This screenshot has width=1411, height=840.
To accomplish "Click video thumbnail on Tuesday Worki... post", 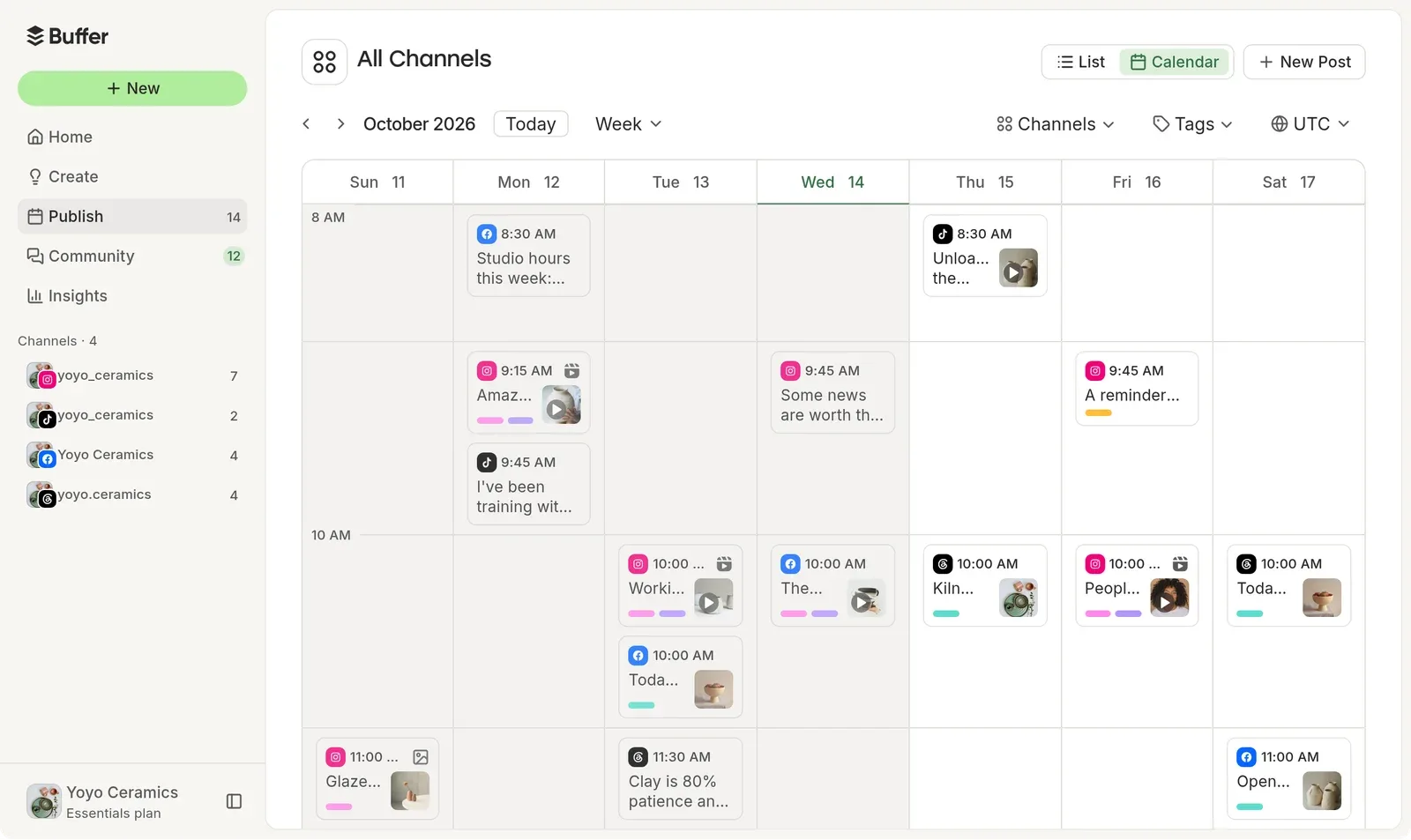I will (713, 598).
